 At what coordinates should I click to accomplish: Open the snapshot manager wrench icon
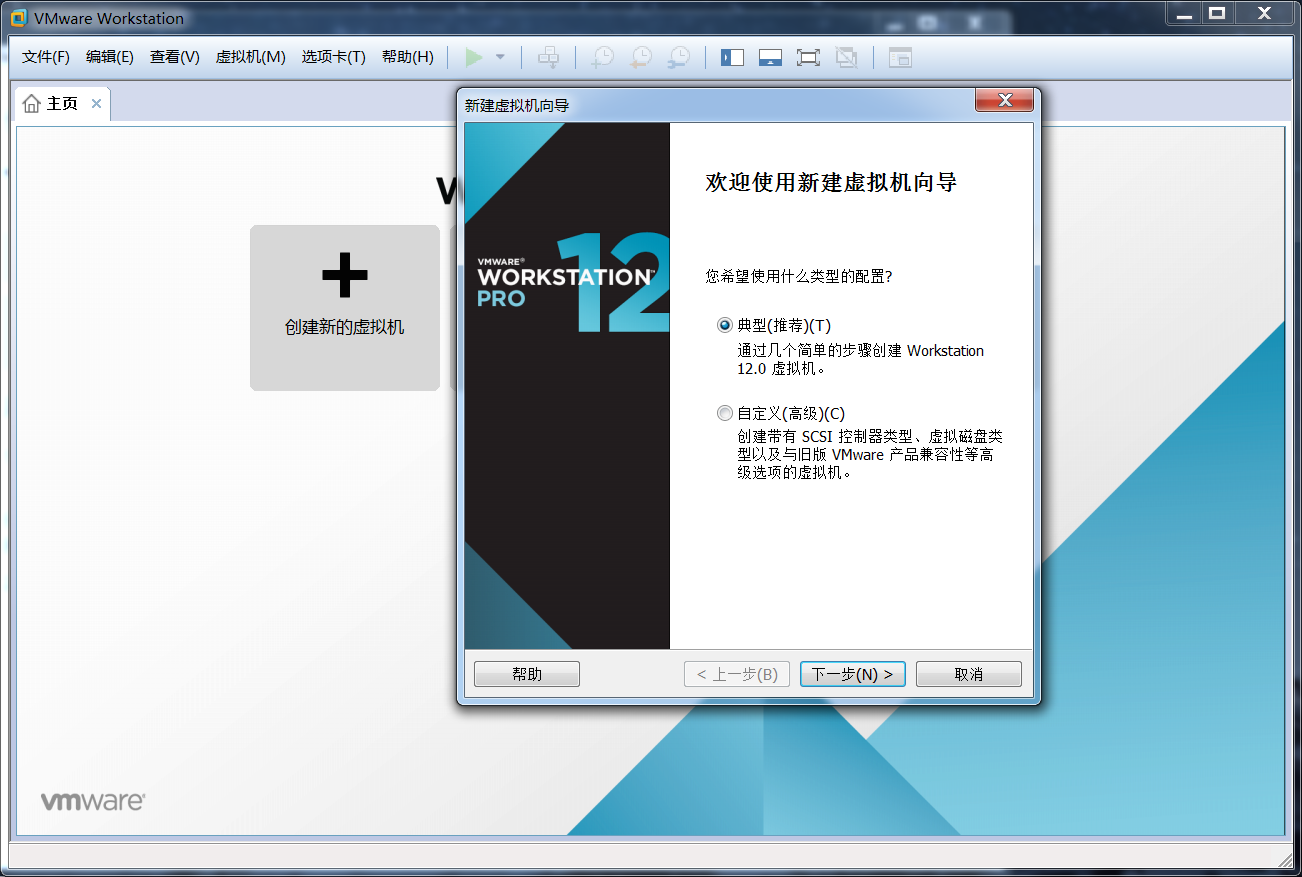point(678,57)
